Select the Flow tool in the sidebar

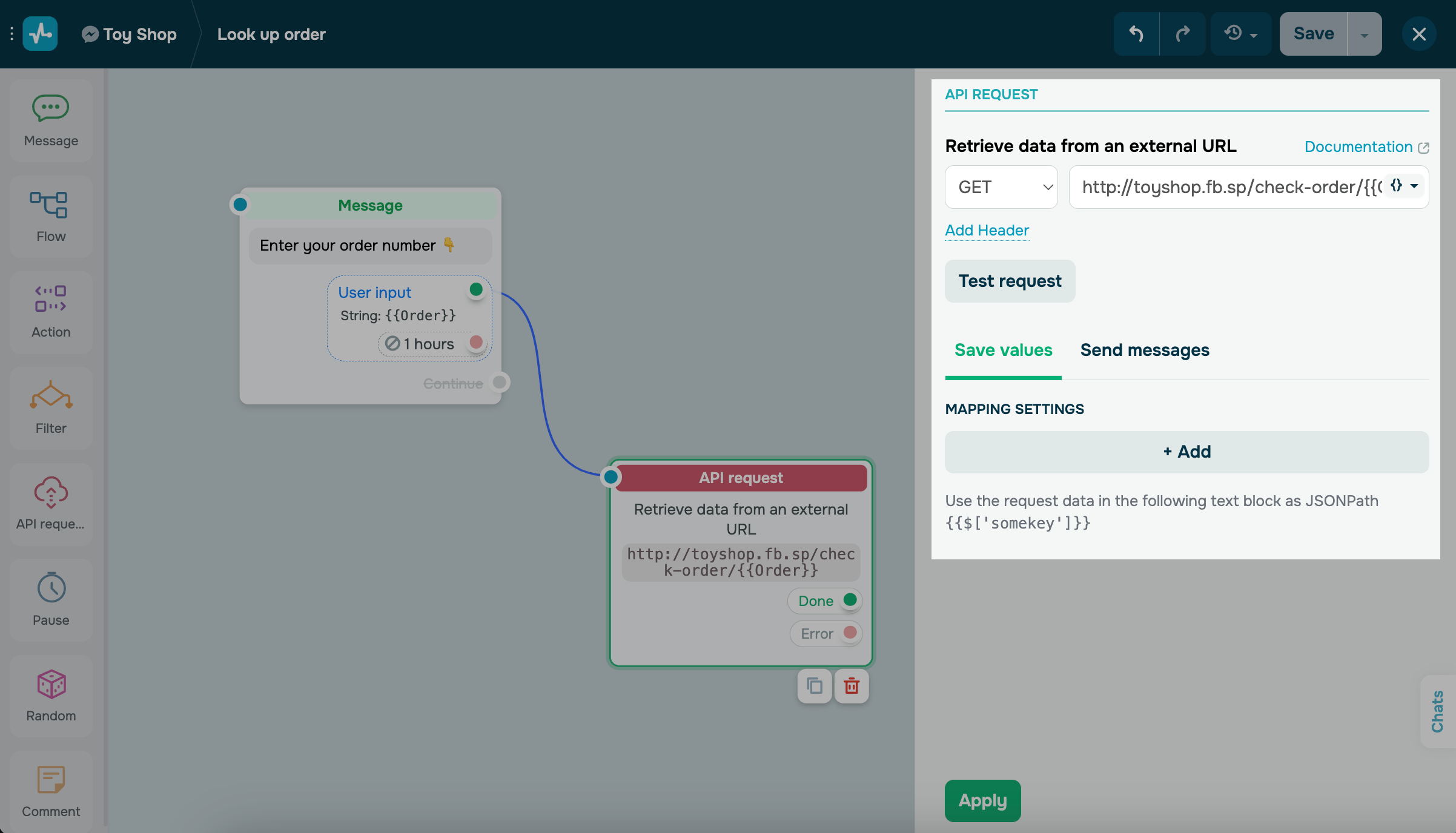point(51,215)
